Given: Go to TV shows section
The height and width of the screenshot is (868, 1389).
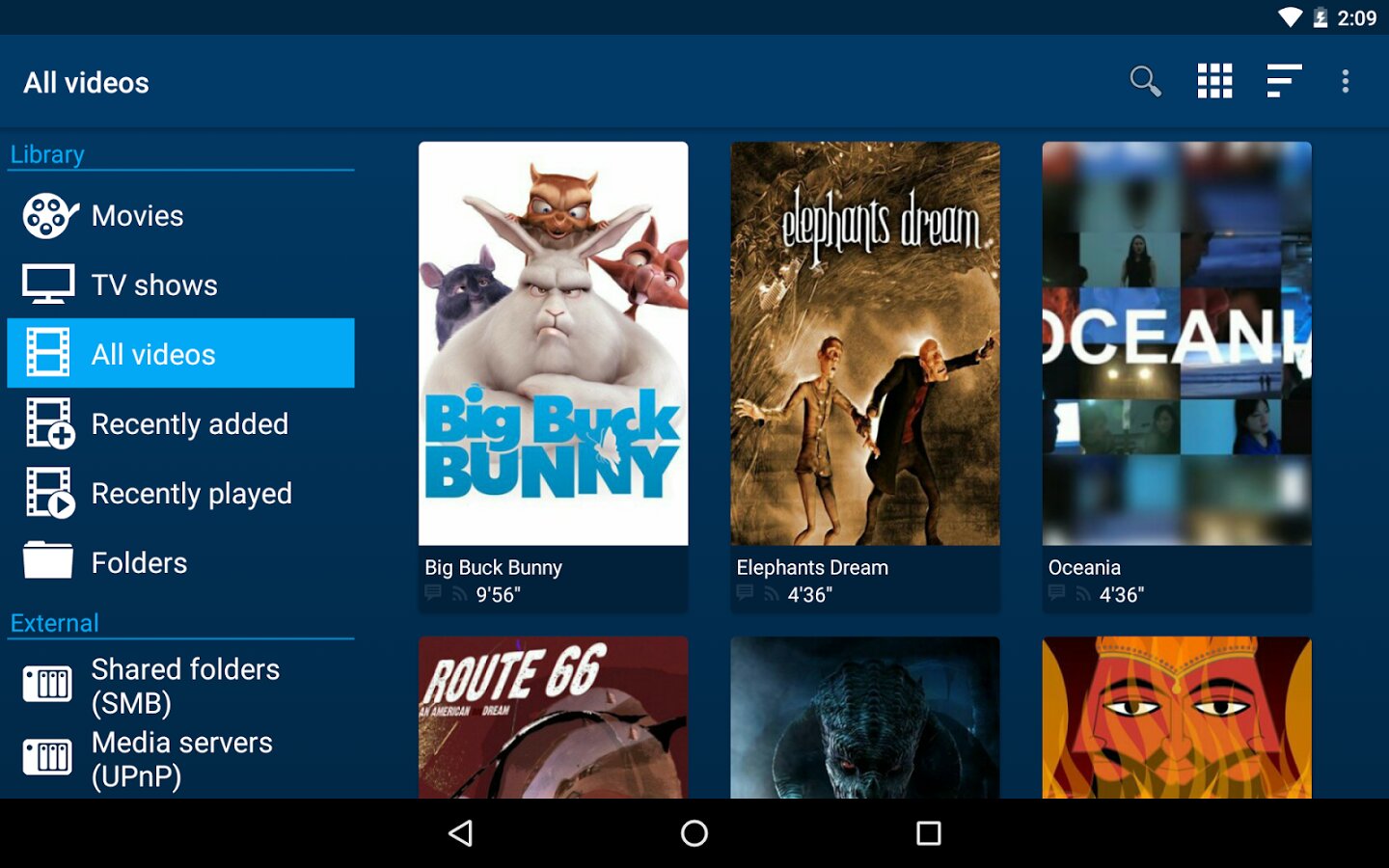Looking at the screenshot, I should pyautogui.click(x=154, y=285).
